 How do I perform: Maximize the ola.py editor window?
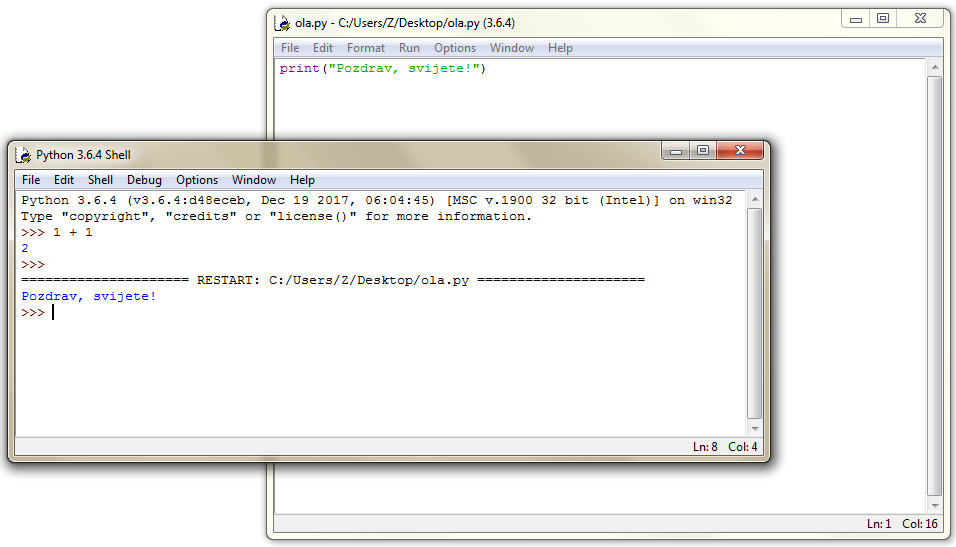[883, 19]
